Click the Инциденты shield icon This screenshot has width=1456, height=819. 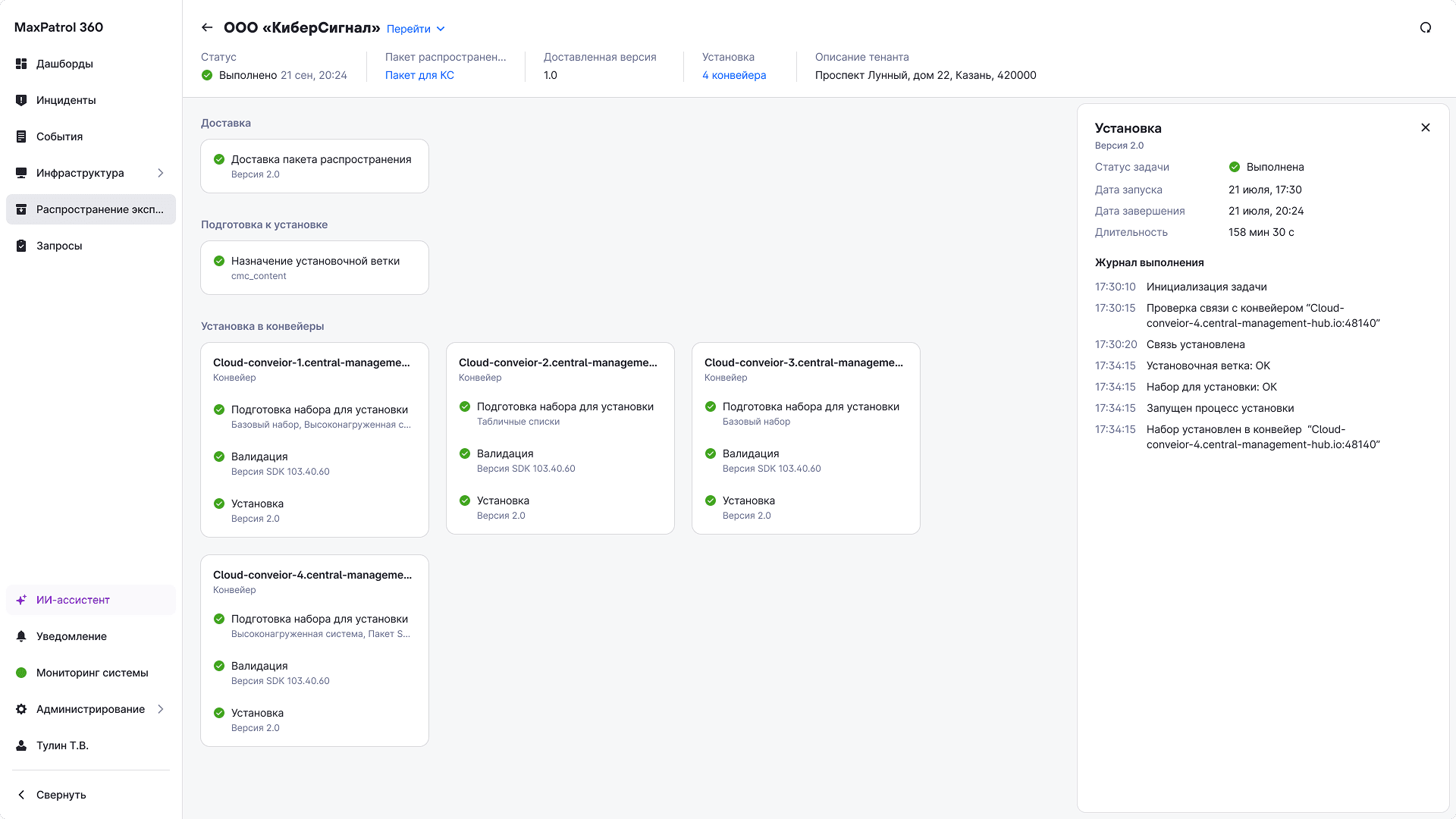[x=21, y=100]
